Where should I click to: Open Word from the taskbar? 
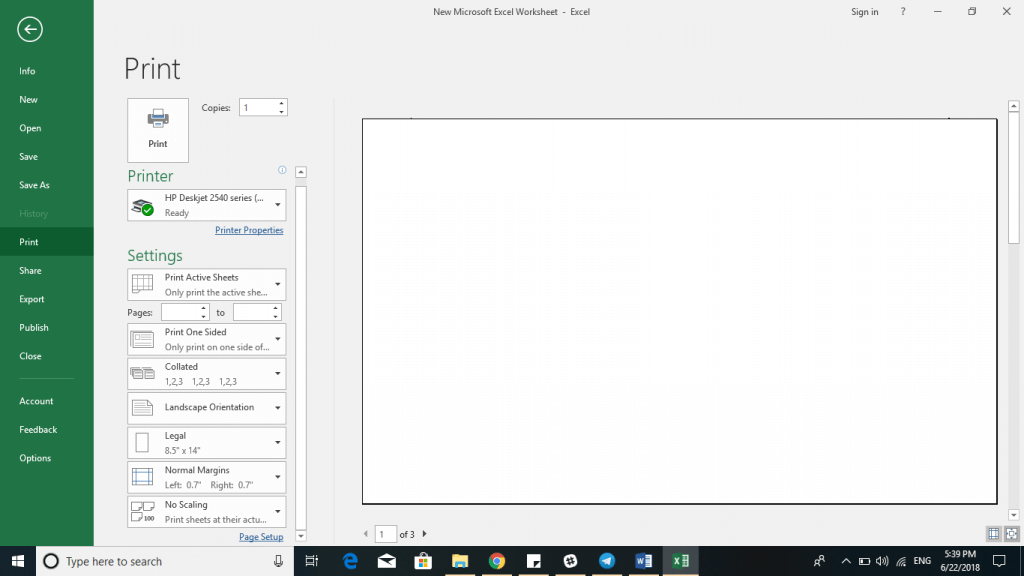(x=643, y=561)
